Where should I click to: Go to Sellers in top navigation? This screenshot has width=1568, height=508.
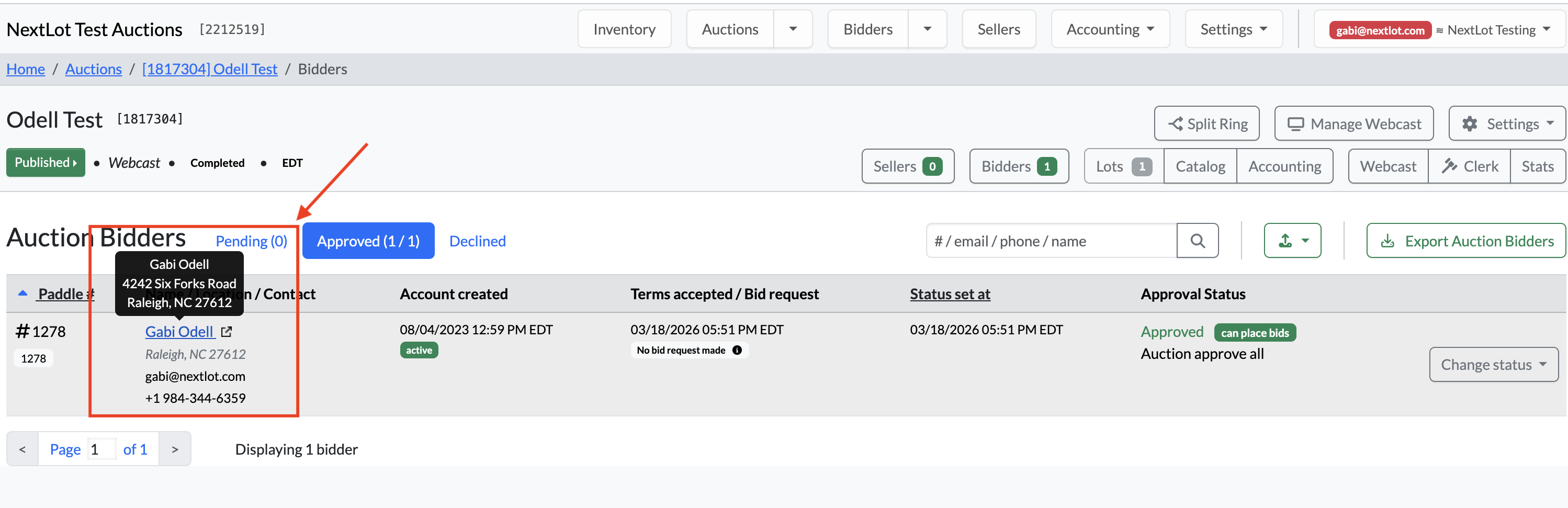(x=998, y=29)
